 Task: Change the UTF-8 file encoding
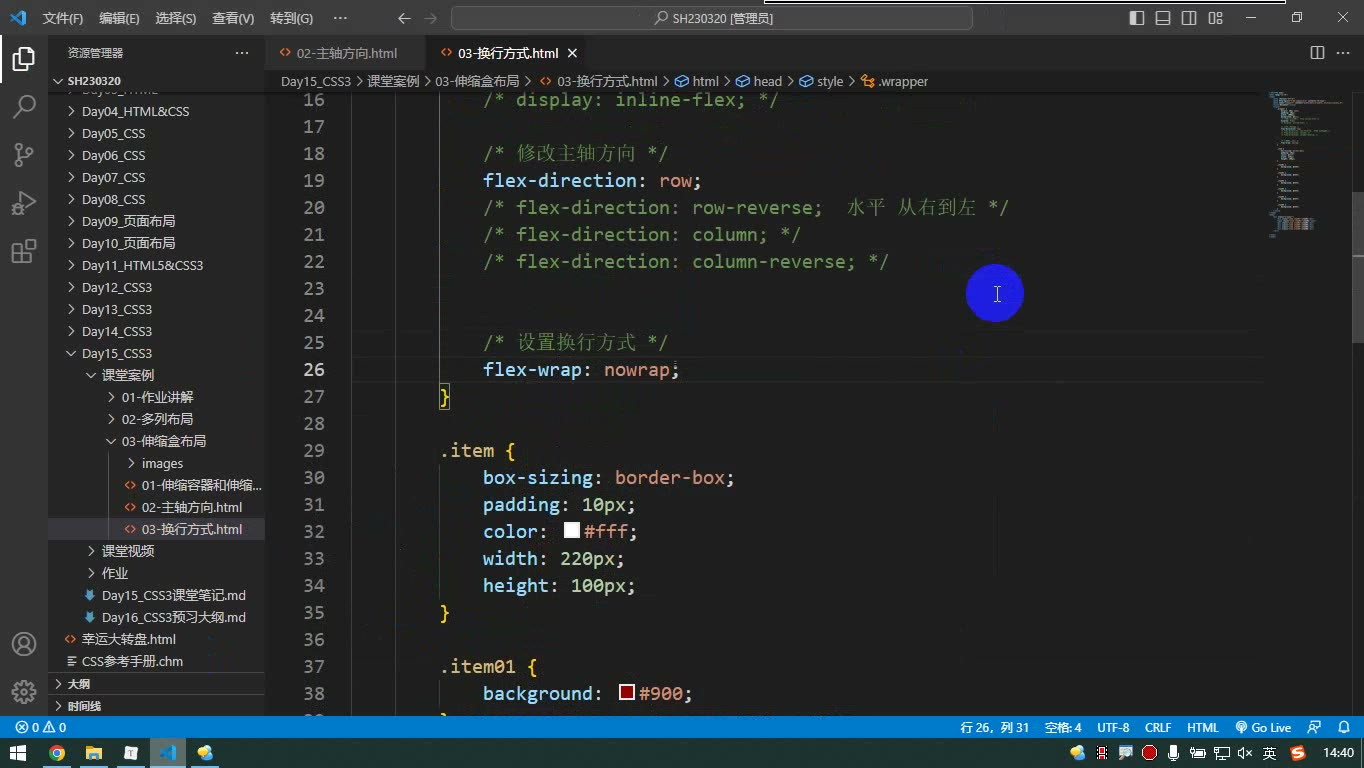pyautogui.click(x=1113, y=728)
